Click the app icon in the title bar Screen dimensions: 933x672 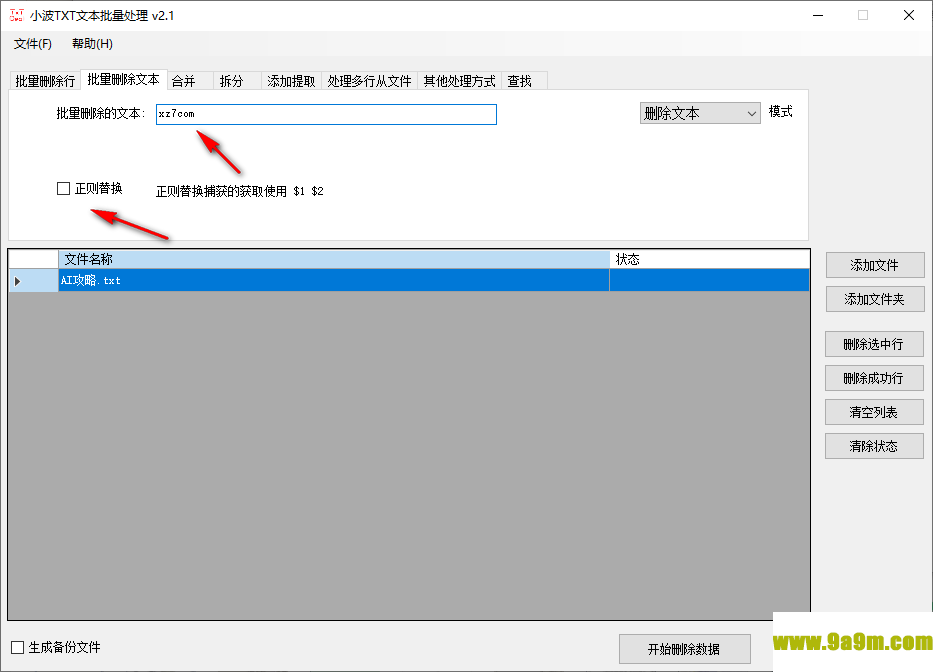(17, 15)
